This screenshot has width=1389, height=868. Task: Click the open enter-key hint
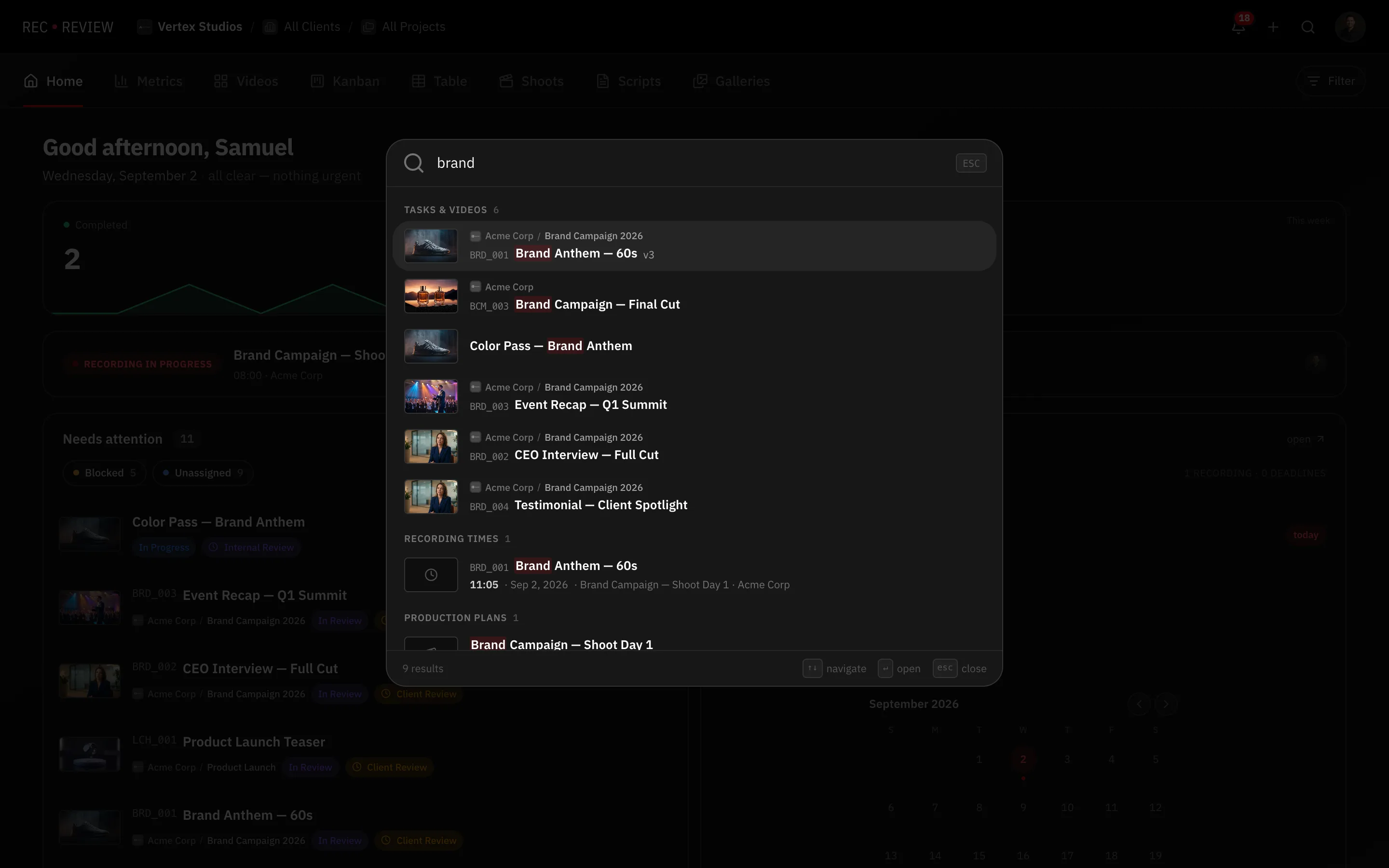tap(885, 668)
